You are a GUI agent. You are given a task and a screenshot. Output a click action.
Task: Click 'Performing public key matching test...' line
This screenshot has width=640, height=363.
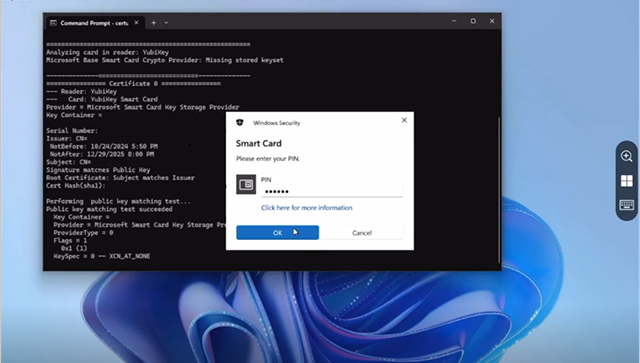tap(118, 201)
